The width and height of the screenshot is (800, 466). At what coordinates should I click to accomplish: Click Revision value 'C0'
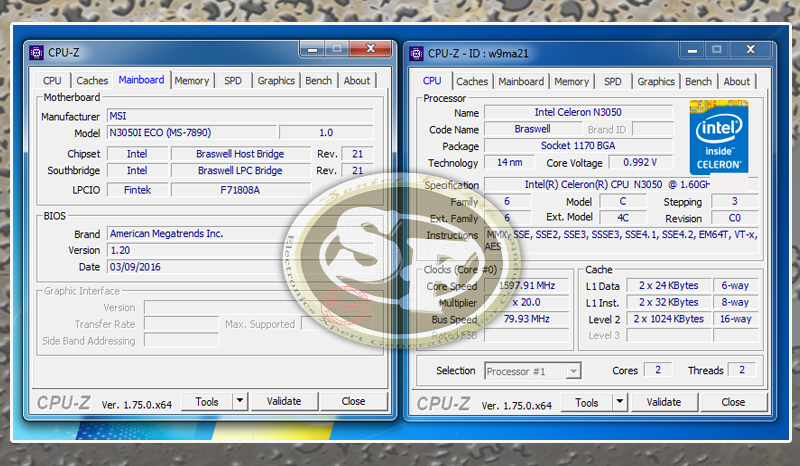734,218
